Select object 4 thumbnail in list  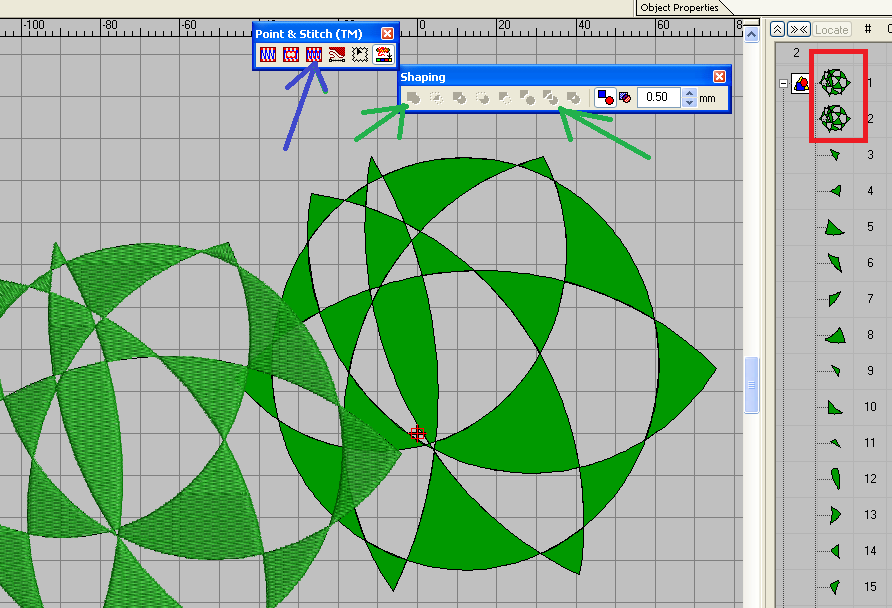coord(836,191)
